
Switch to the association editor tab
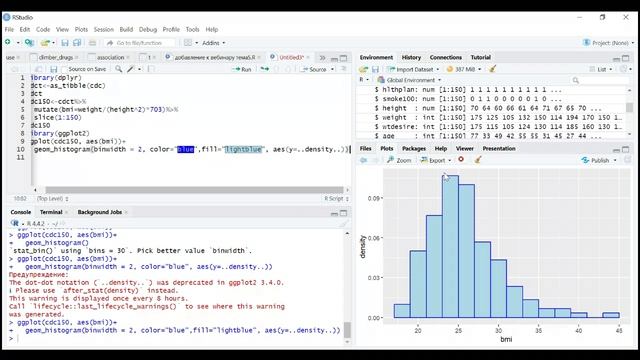(110, 58)
